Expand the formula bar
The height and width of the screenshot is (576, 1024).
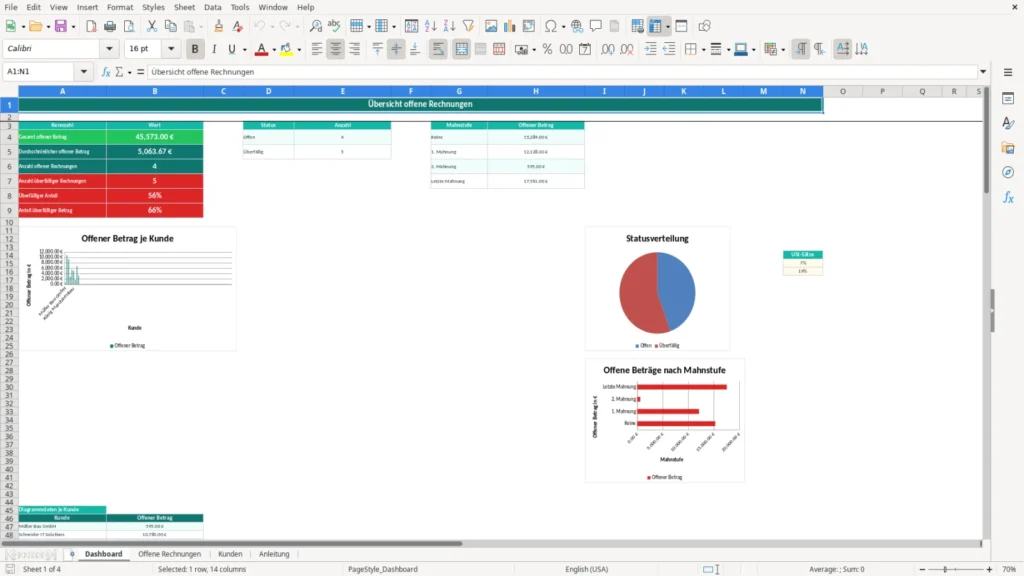(x=983, y=72)
